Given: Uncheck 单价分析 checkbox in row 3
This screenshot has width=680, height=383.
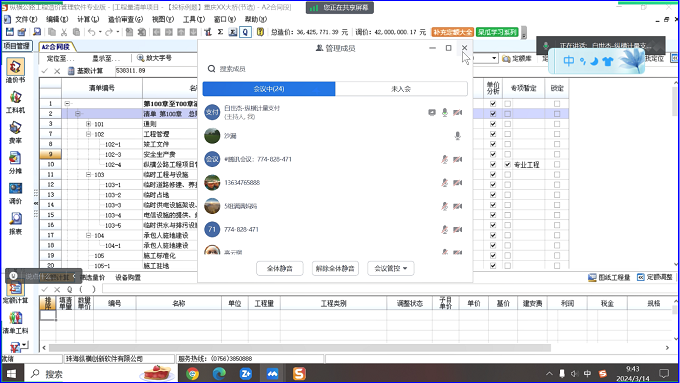Looking at the screenshot, I should tap(493, 124).
